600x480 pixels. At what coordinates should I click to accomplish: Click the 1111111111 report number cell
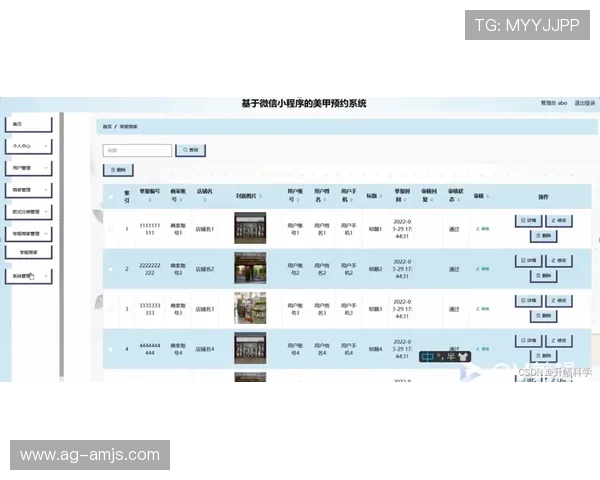point(150,229)
